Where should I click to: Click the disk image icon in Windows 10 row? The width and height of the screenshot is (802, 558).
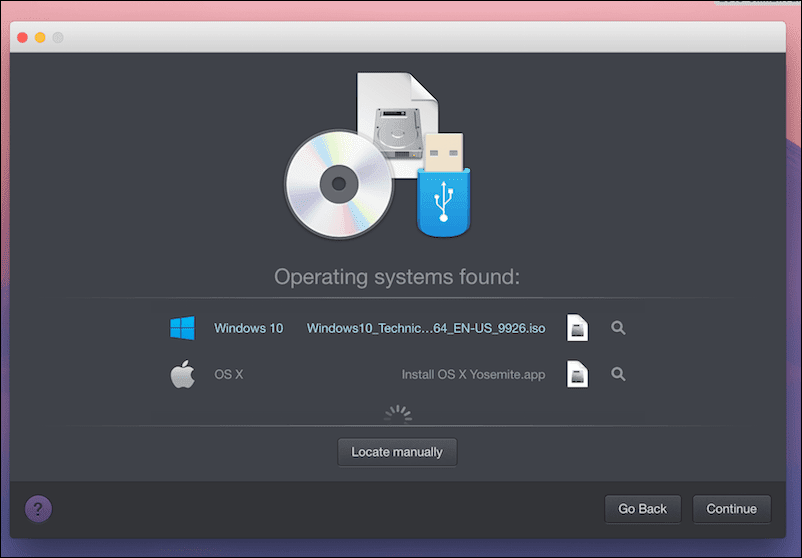tap(577, 328)
